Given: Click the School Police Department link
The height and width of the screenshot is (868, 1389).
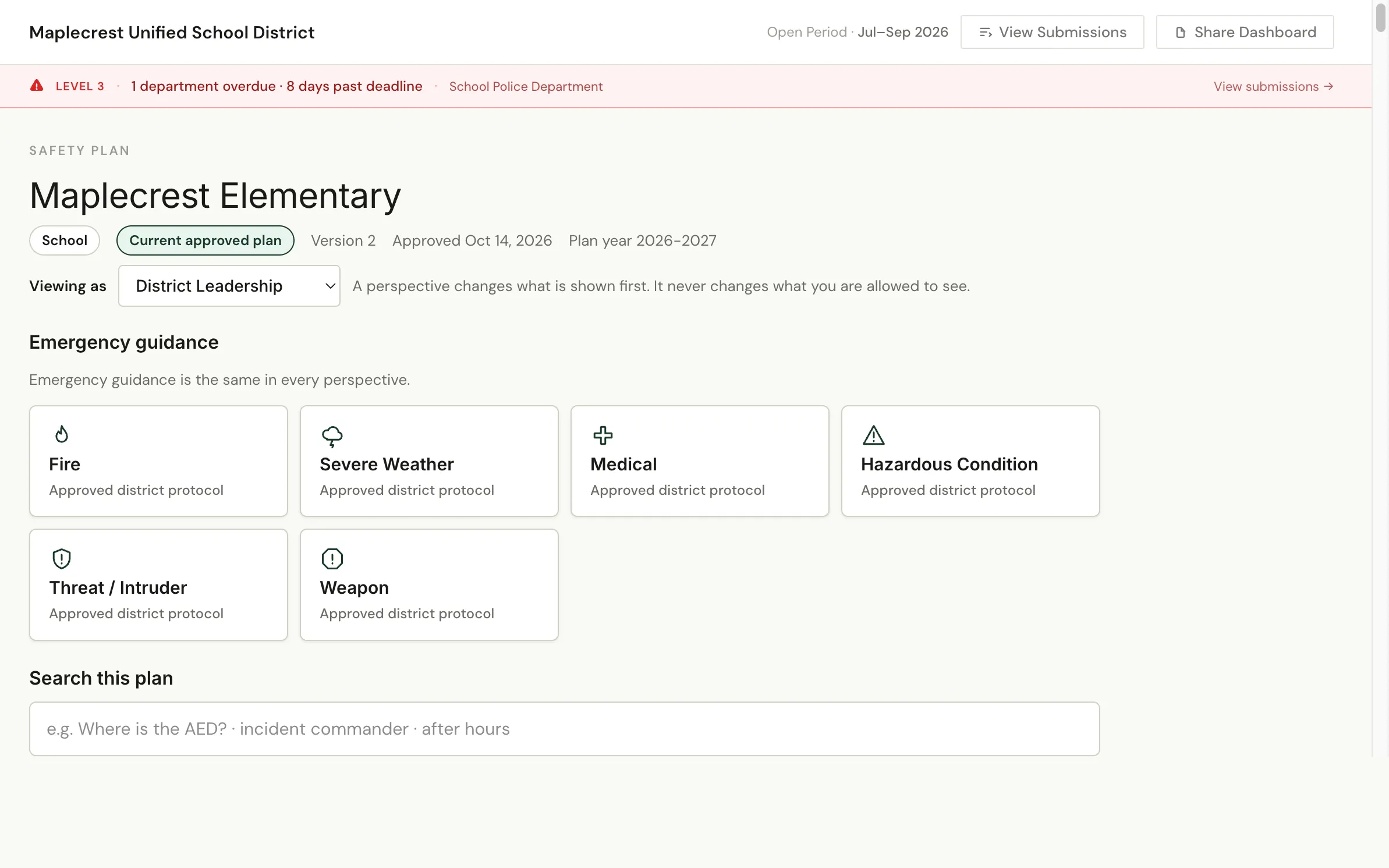Looking at the screenshot, I should coord(526,86).
